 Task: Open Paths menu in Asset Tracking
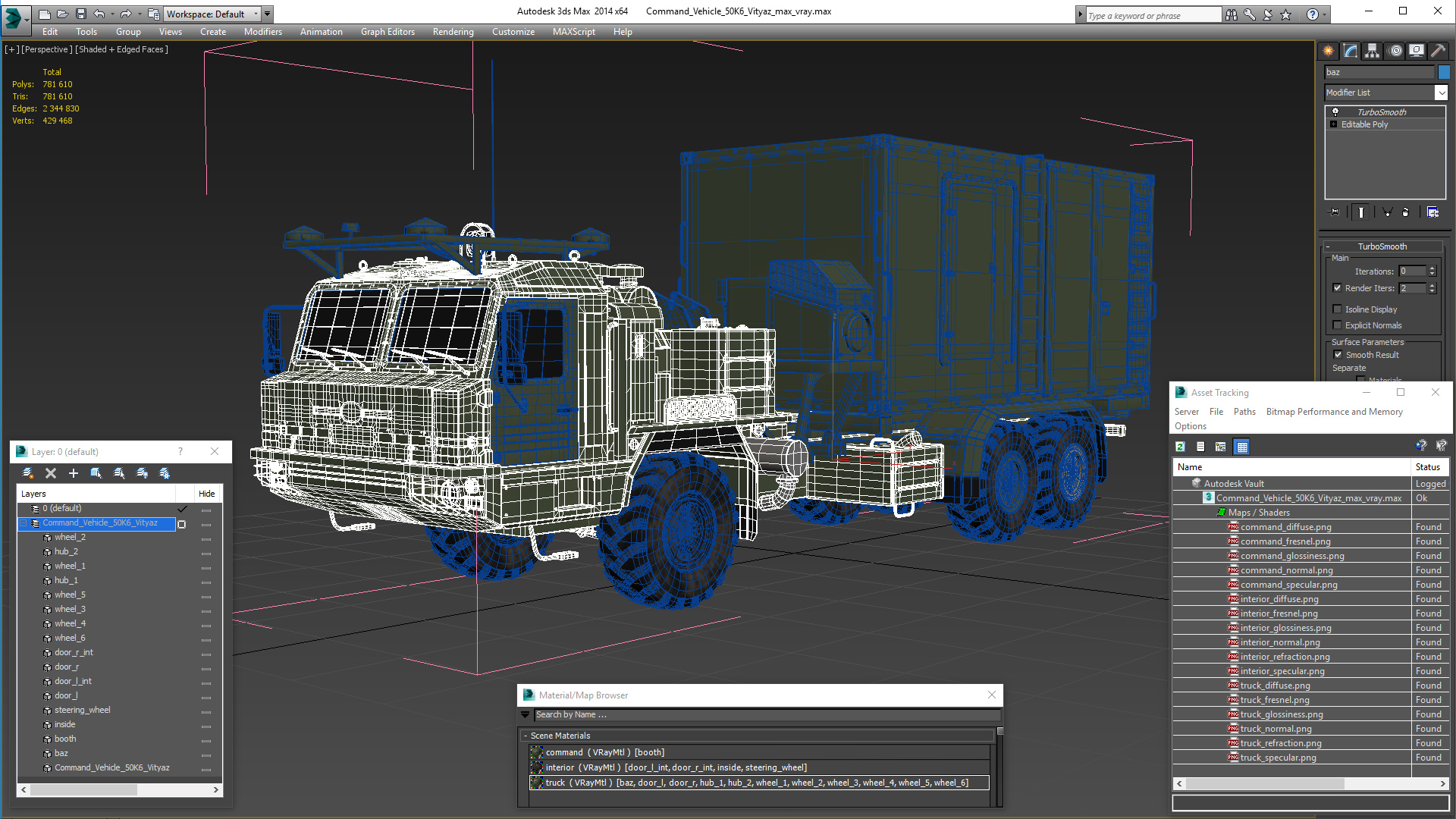point(1244,412)
